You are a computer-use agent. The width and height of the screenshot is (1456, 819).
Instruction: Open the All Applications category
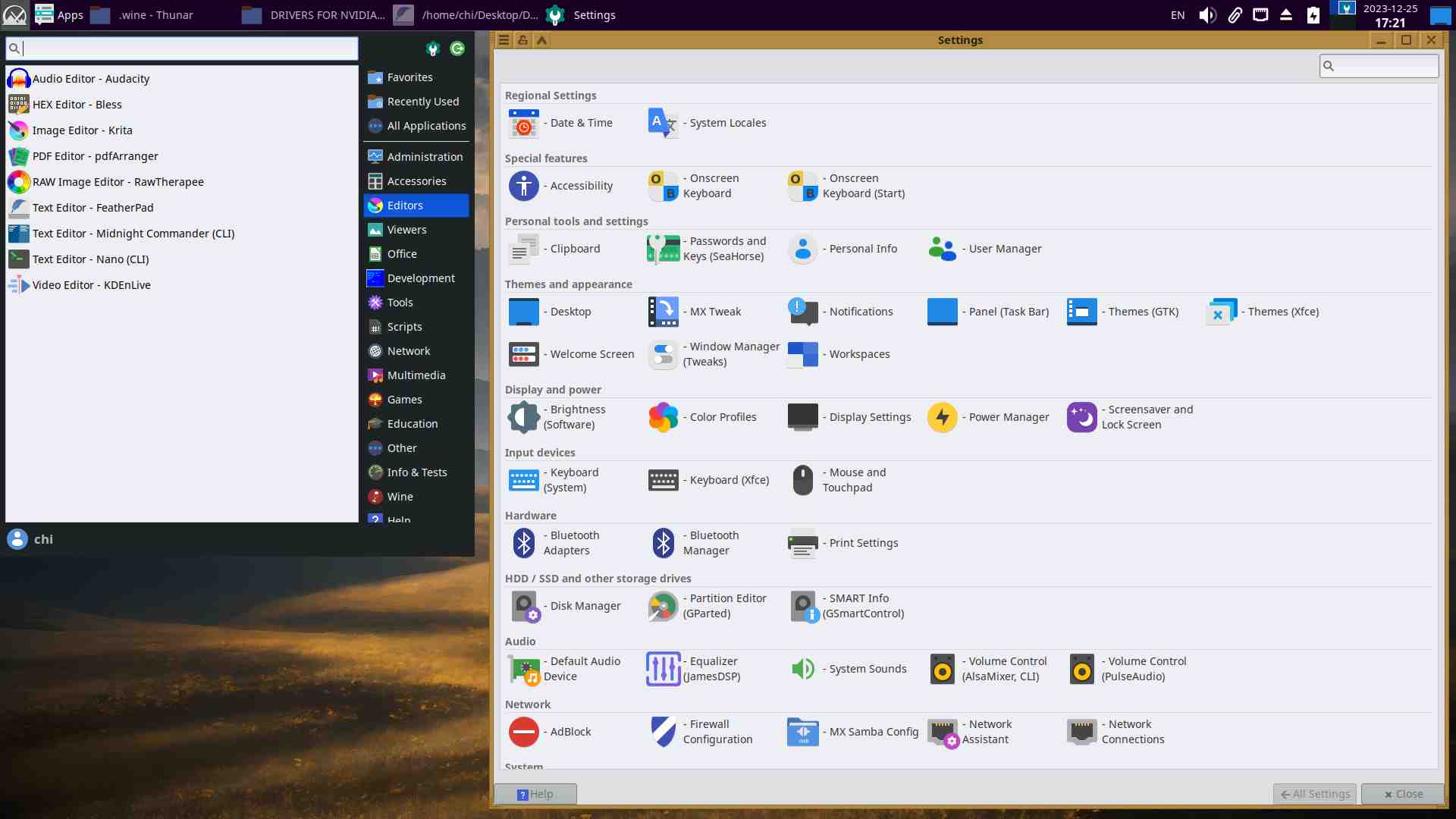pos(425,126)
